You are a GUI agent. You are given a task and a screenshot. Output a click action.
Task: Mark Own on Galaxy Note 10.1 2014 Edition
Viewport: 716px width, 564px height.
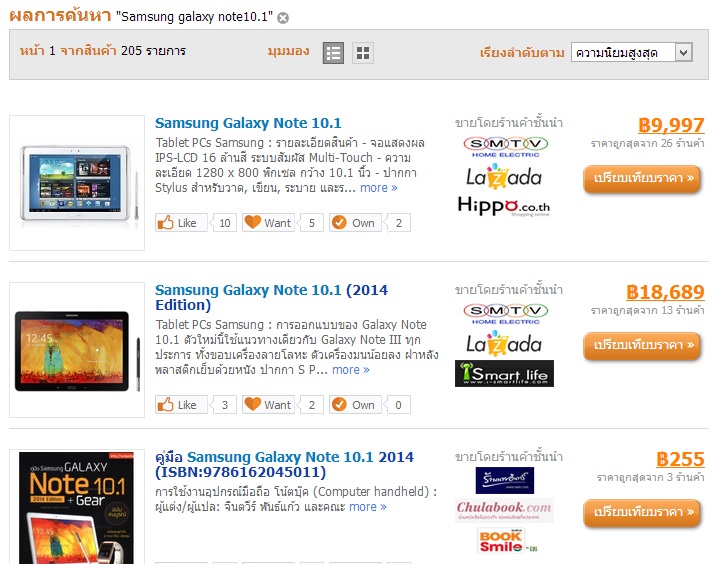(355, 405)
